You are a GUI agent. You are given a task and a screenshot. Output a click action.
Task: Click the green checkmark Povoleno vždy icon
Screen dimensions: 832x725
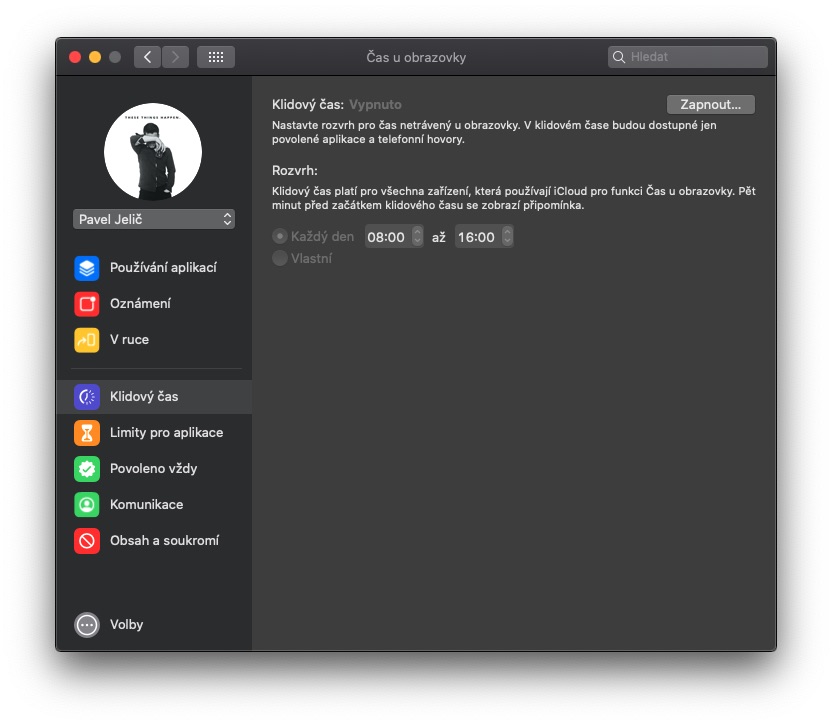point(86,469)
